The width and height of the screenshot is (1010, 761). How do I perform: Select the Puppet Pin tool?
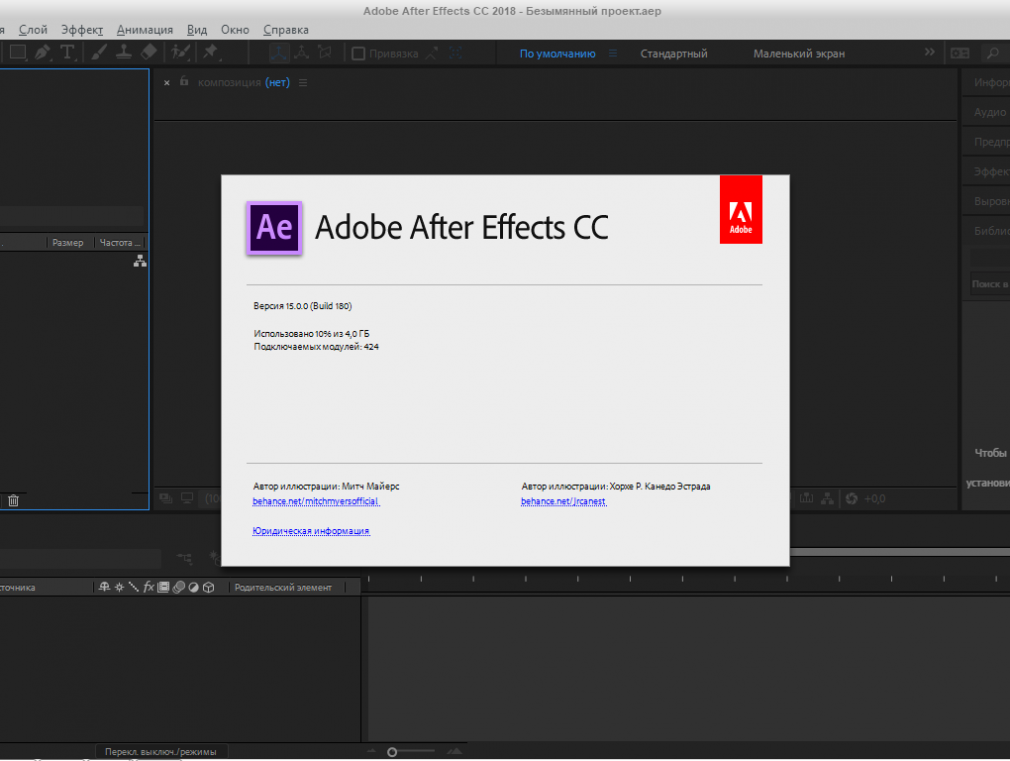click(211, 53)
